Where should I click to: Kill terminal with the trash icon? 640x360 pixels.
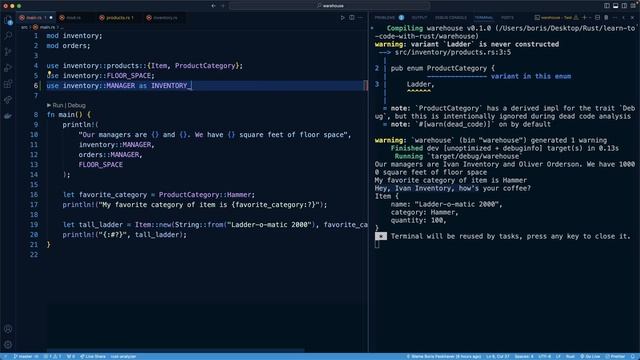tap(606, 18)
